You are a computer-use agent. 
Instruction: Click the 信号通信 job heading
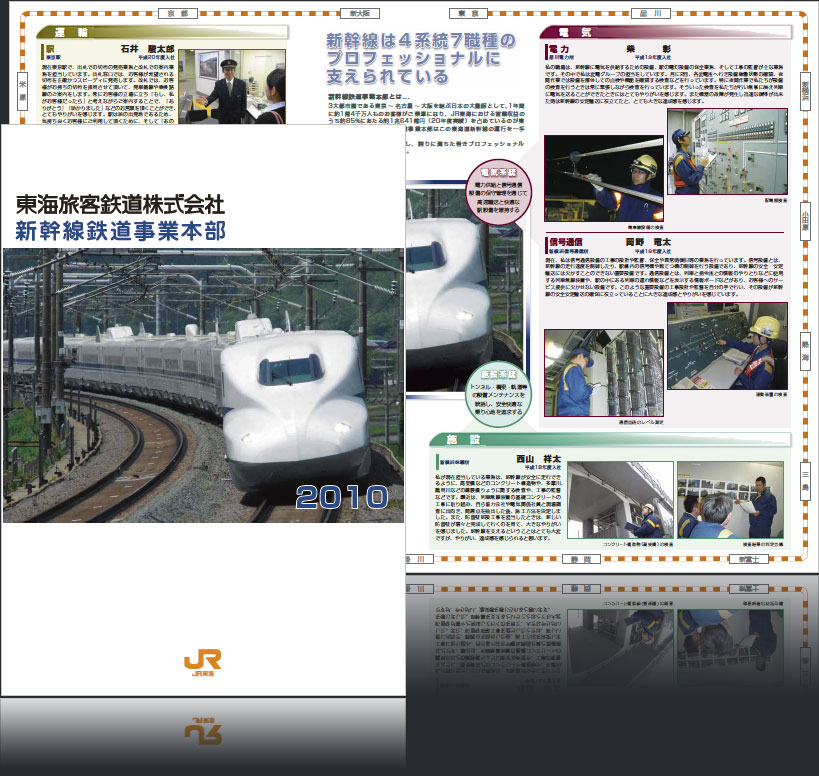[566, 242]
